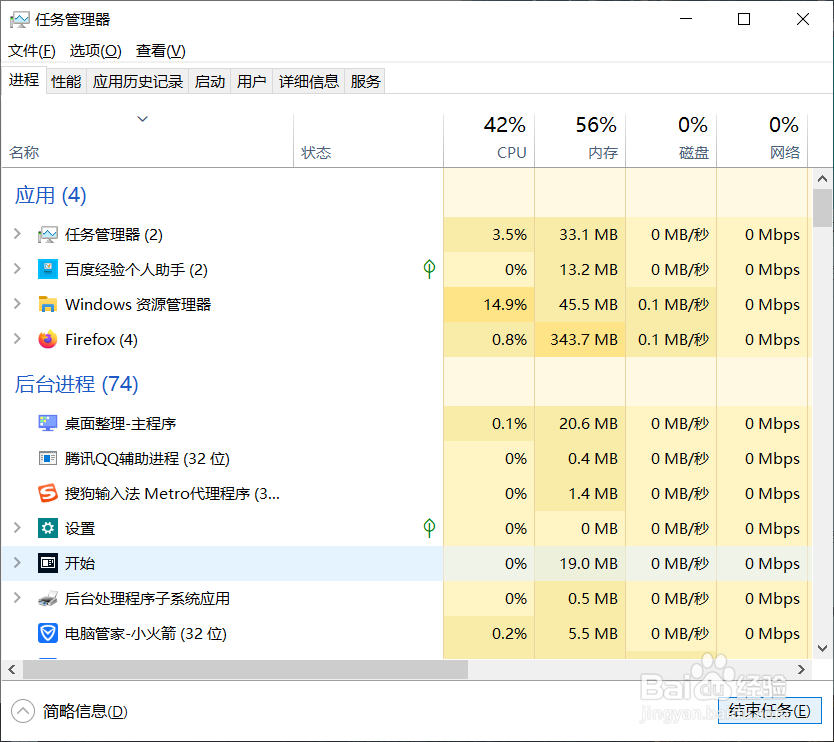The height and width of the screenshot is (742, 834).
Task: Switch to the 服务 tab
Action: [365, 81]
